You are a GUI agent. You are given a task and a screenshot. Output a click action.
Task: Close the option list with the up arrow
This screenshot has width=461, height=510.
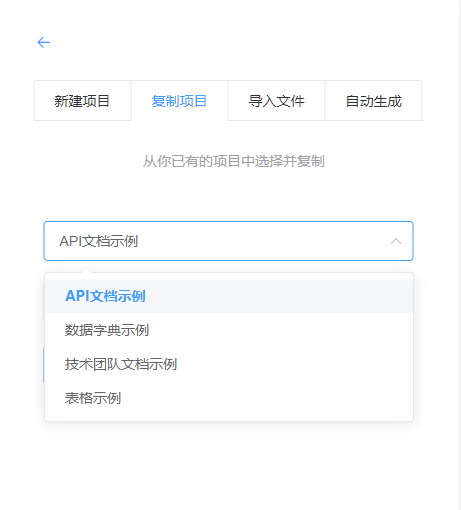click(x=396, y=241)
